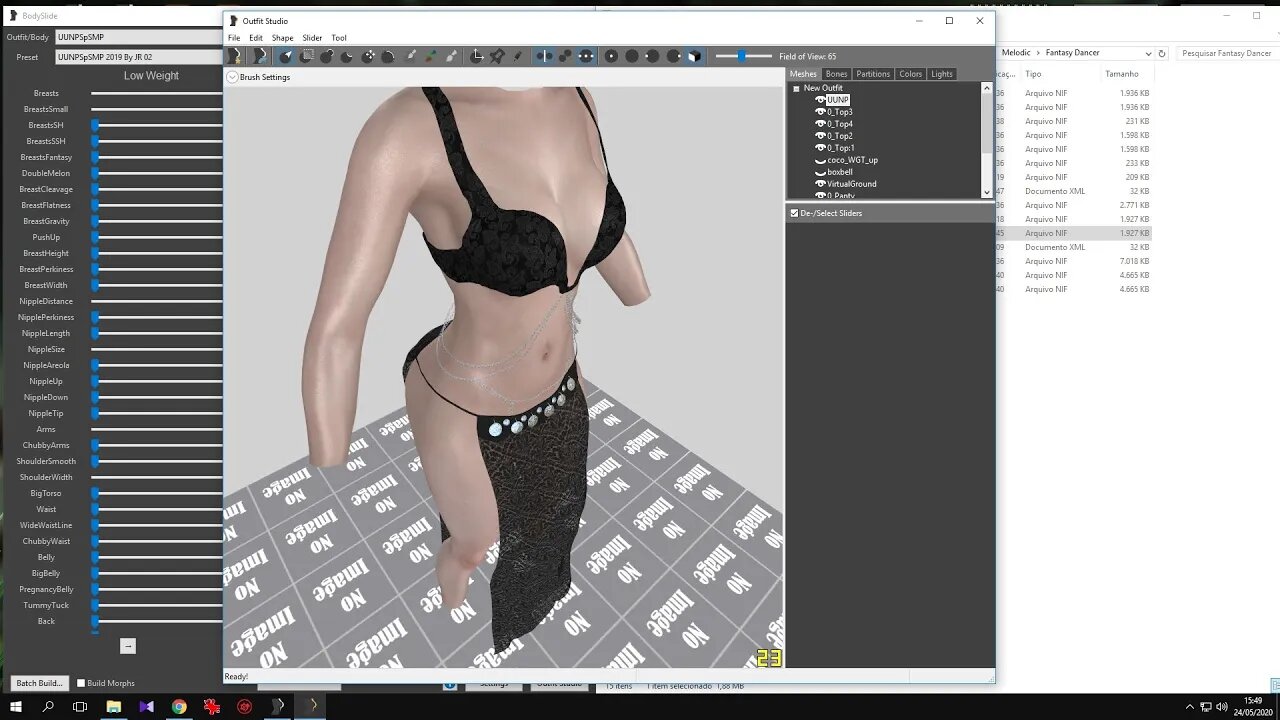
Task: Switch to the Partitions tab
Action: coord(873,74)
